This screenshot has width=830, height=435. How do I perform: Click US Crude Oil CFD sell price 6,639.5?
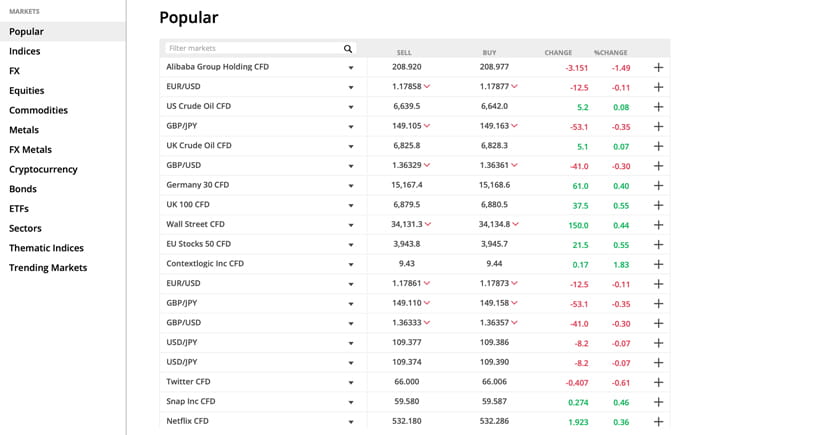pyautogui.click(x=407, y=106)
